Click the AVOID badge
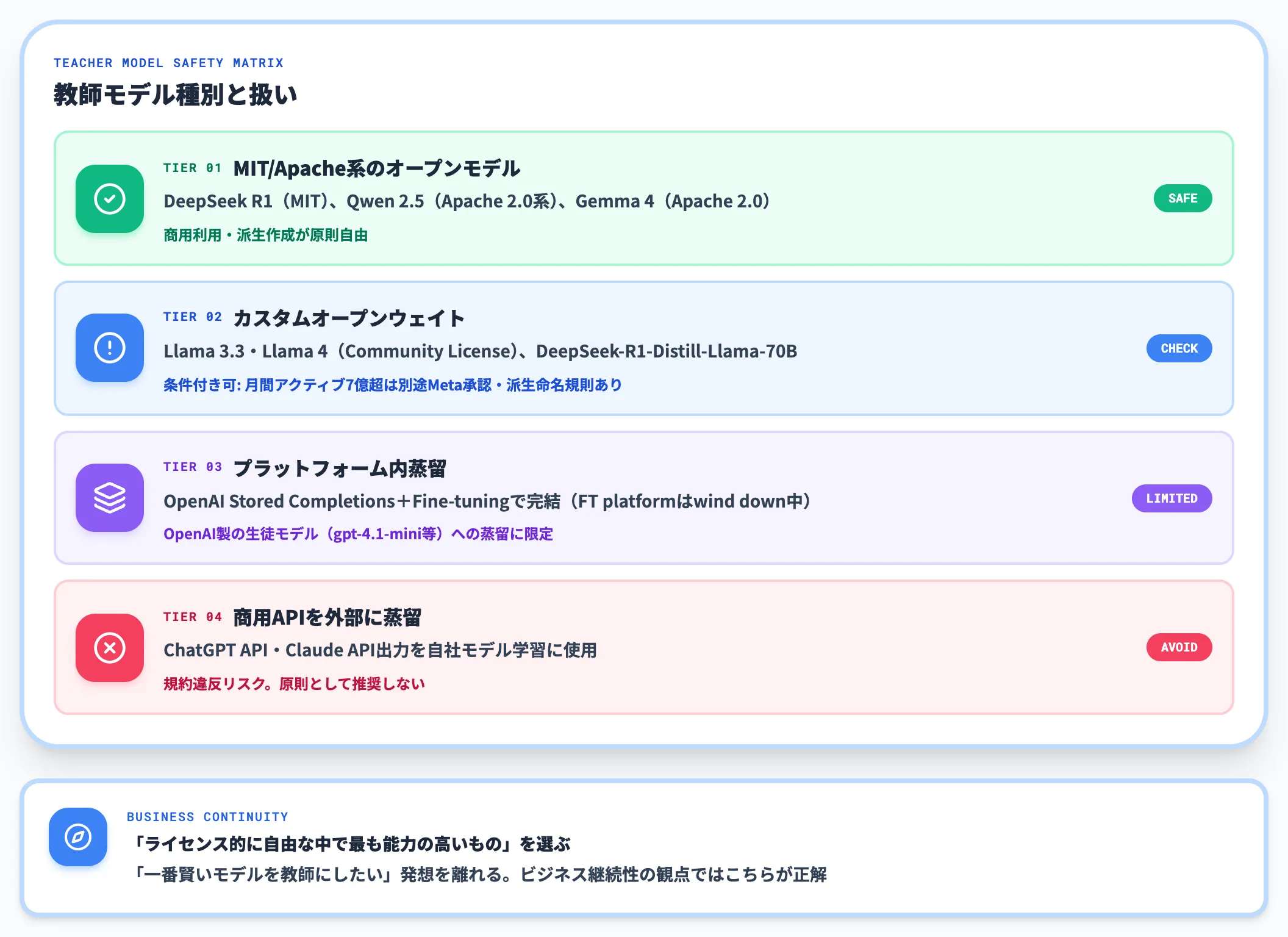This screenshot has width=1288, height=937. pos(1179,647)
